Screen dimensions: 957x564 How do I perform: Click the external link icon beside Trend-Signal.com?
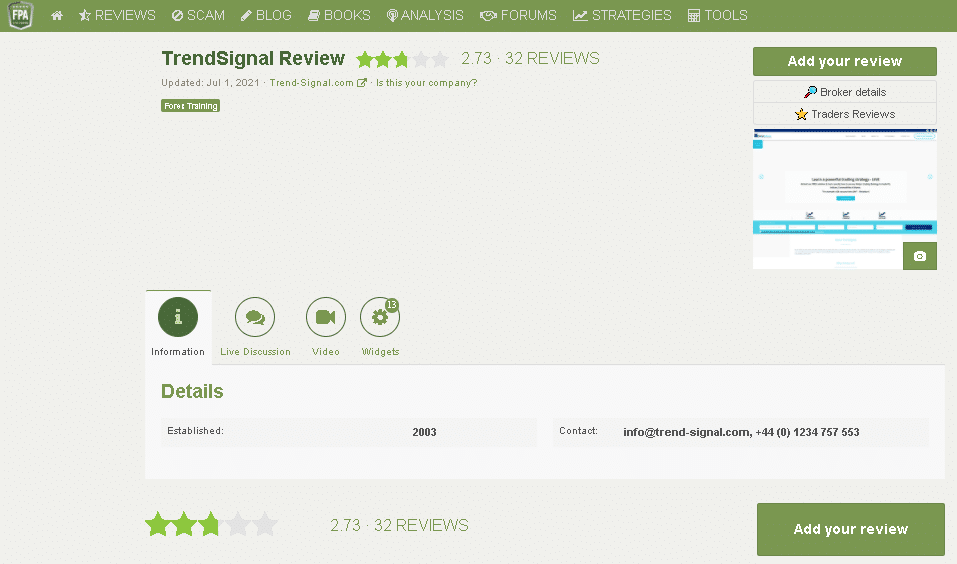(x=362, y=83)
